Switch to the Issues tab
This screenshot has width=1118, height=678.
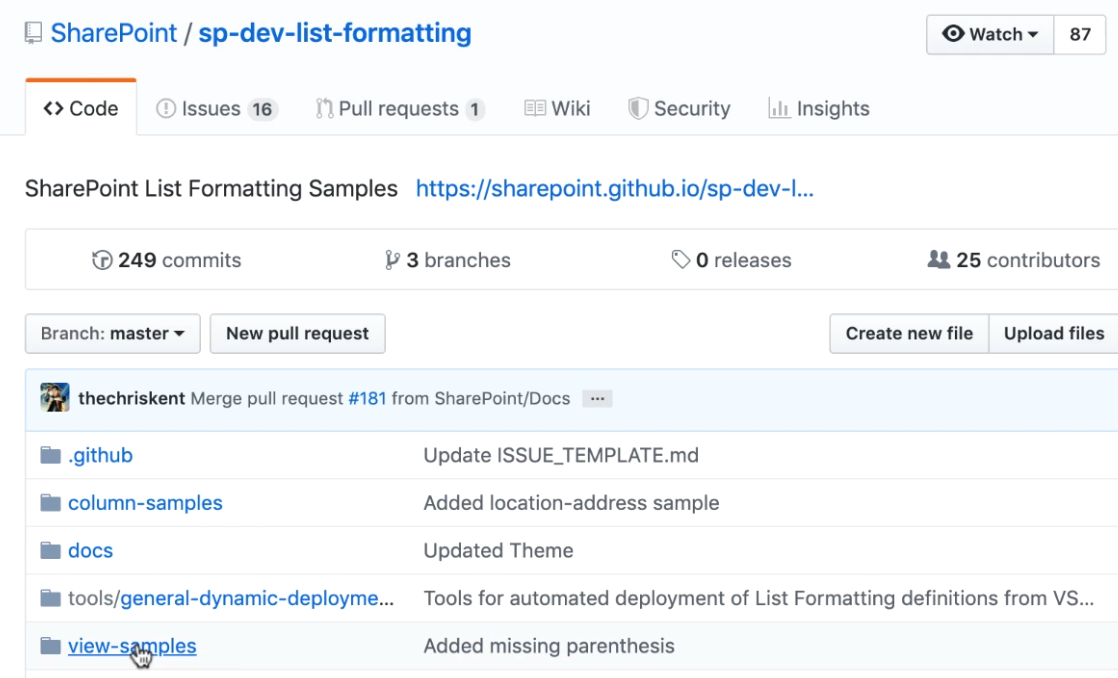217,108
